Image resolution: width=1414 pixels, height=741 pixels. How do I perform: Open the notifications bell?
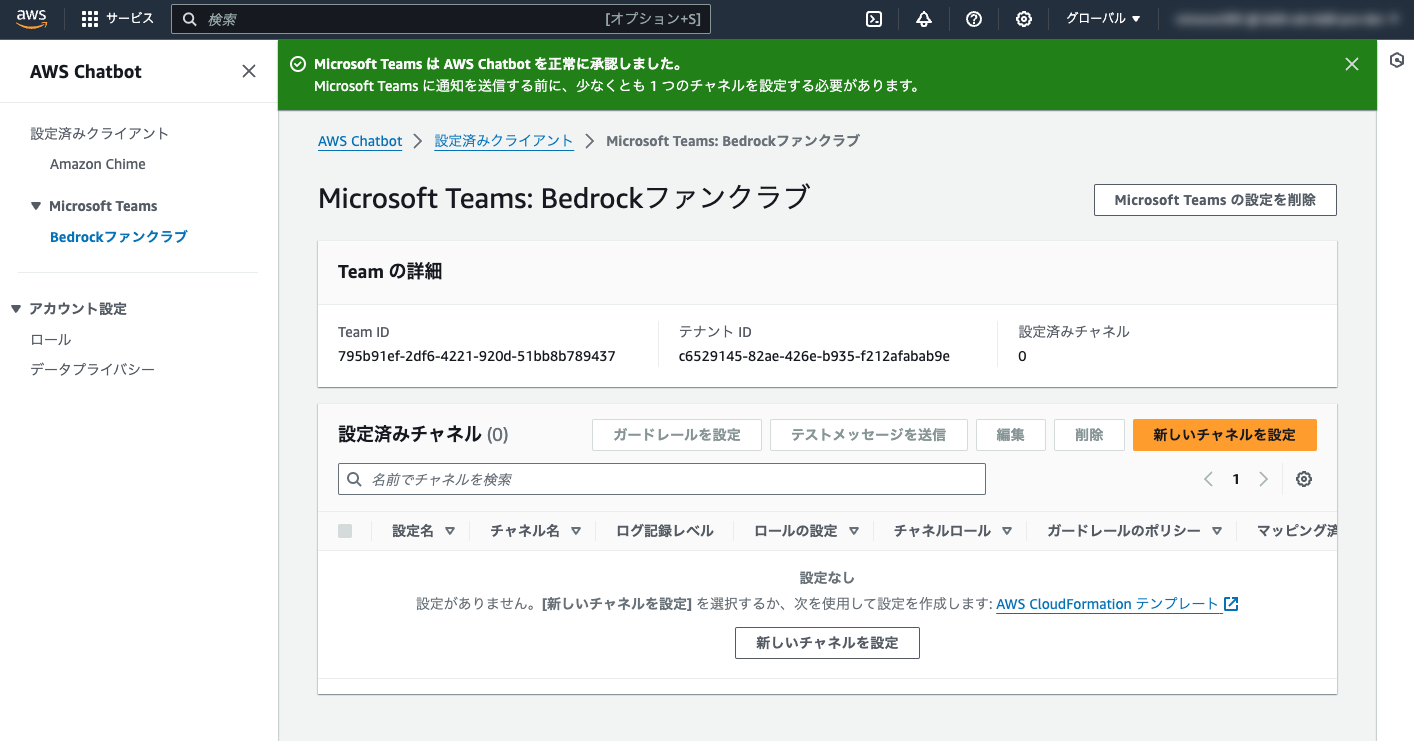[x=923, y=19]
